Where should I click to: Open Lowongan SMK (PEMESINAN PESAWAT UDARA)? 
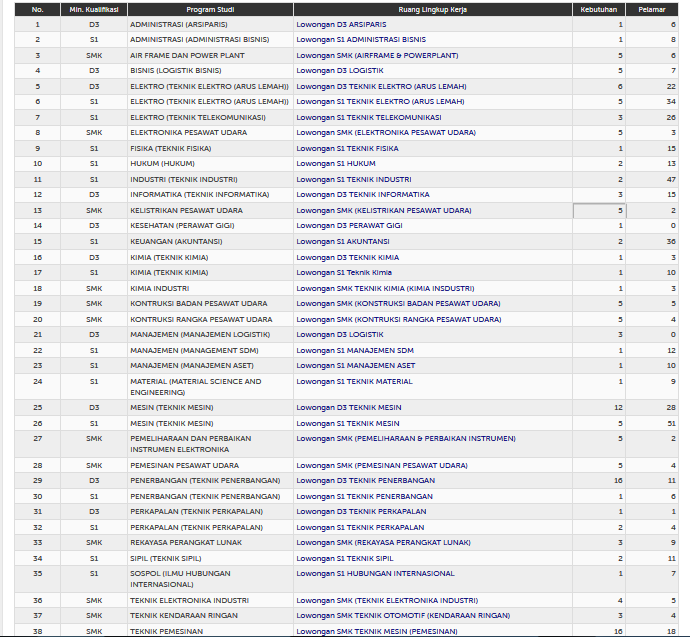[382, 465]
